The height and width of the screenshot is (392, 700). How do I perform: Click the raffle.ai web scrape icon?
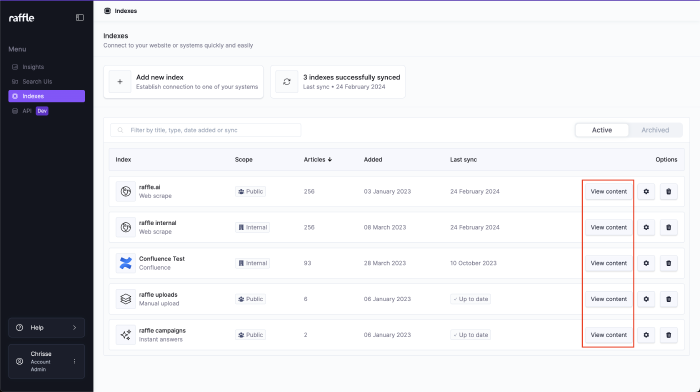point(126,192)
